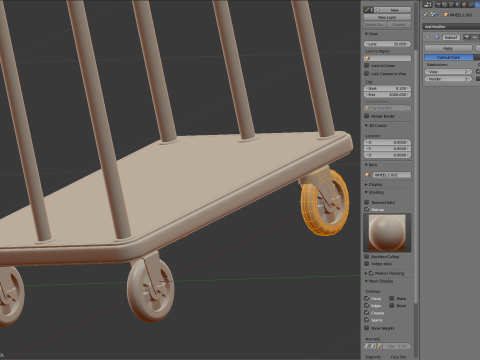
Task: Click the Lens value field
Action: coord(387,44)
